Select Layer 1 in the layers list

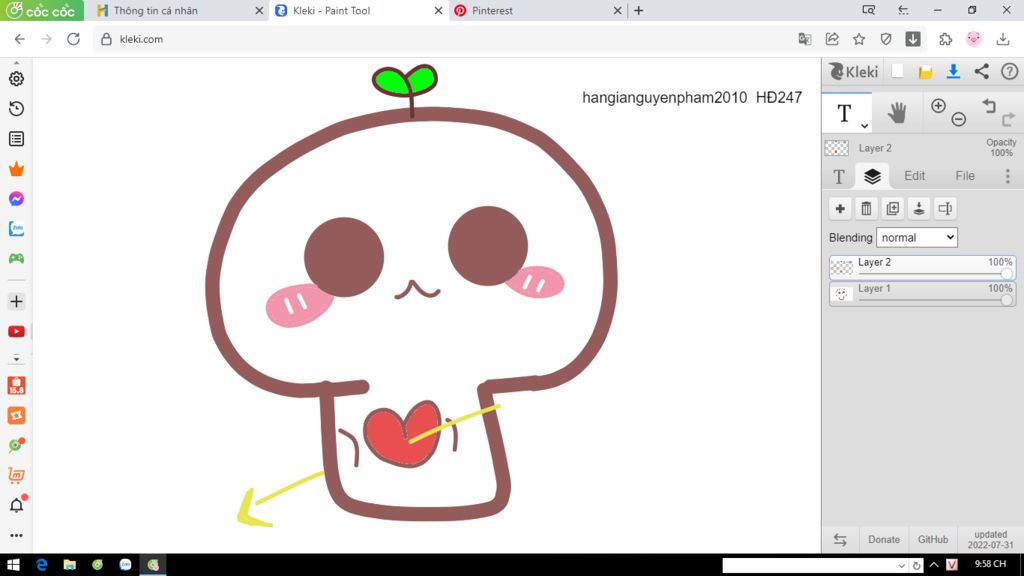[922, 294]
